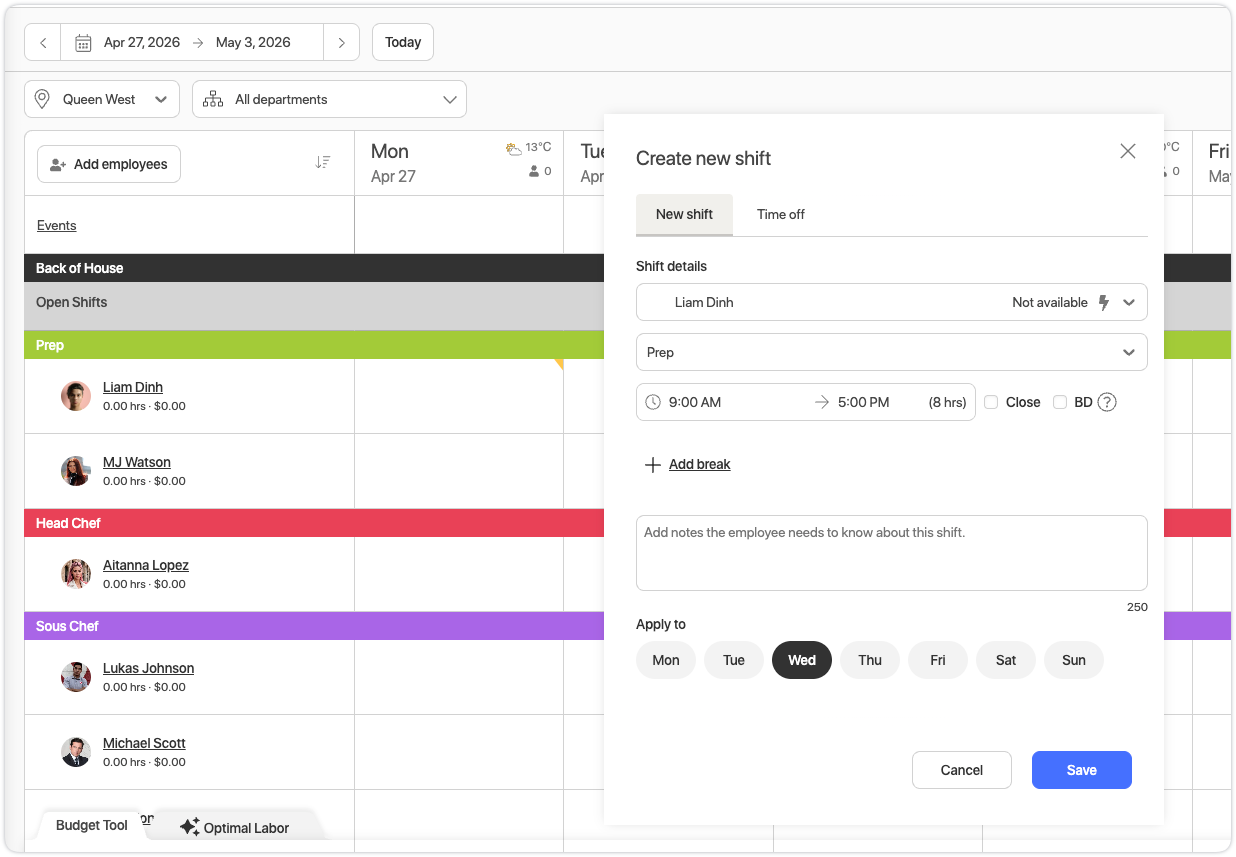Click the sort icon in the employee column

tap(323, 161)
